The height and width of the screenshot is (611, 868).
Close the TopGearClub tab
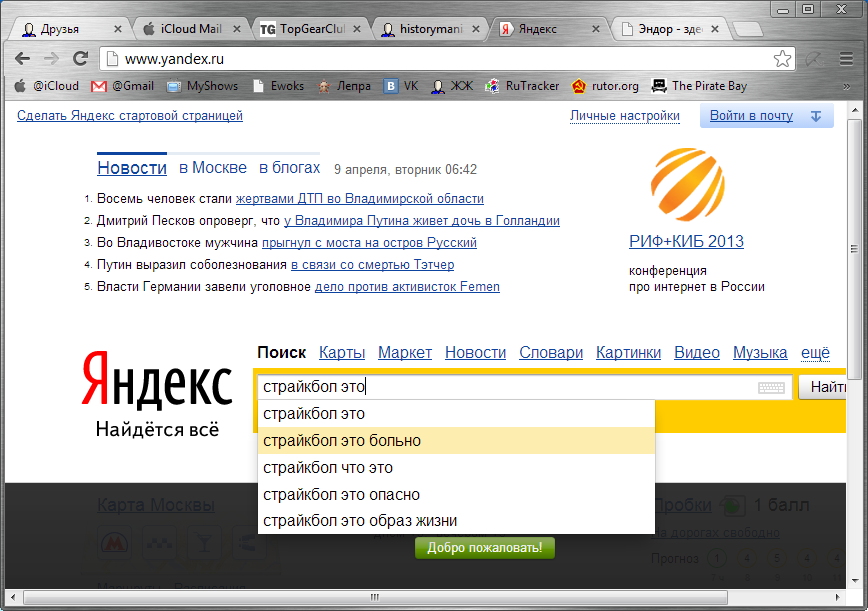coord(357,29)
